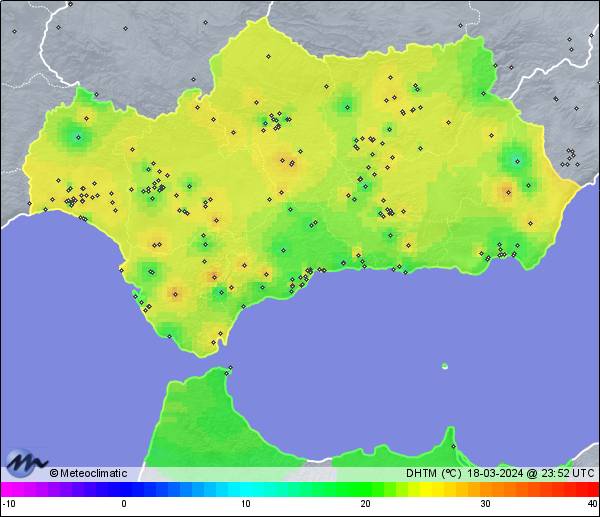Click the 0 label on the temperature scale

(x=124, y=503)
